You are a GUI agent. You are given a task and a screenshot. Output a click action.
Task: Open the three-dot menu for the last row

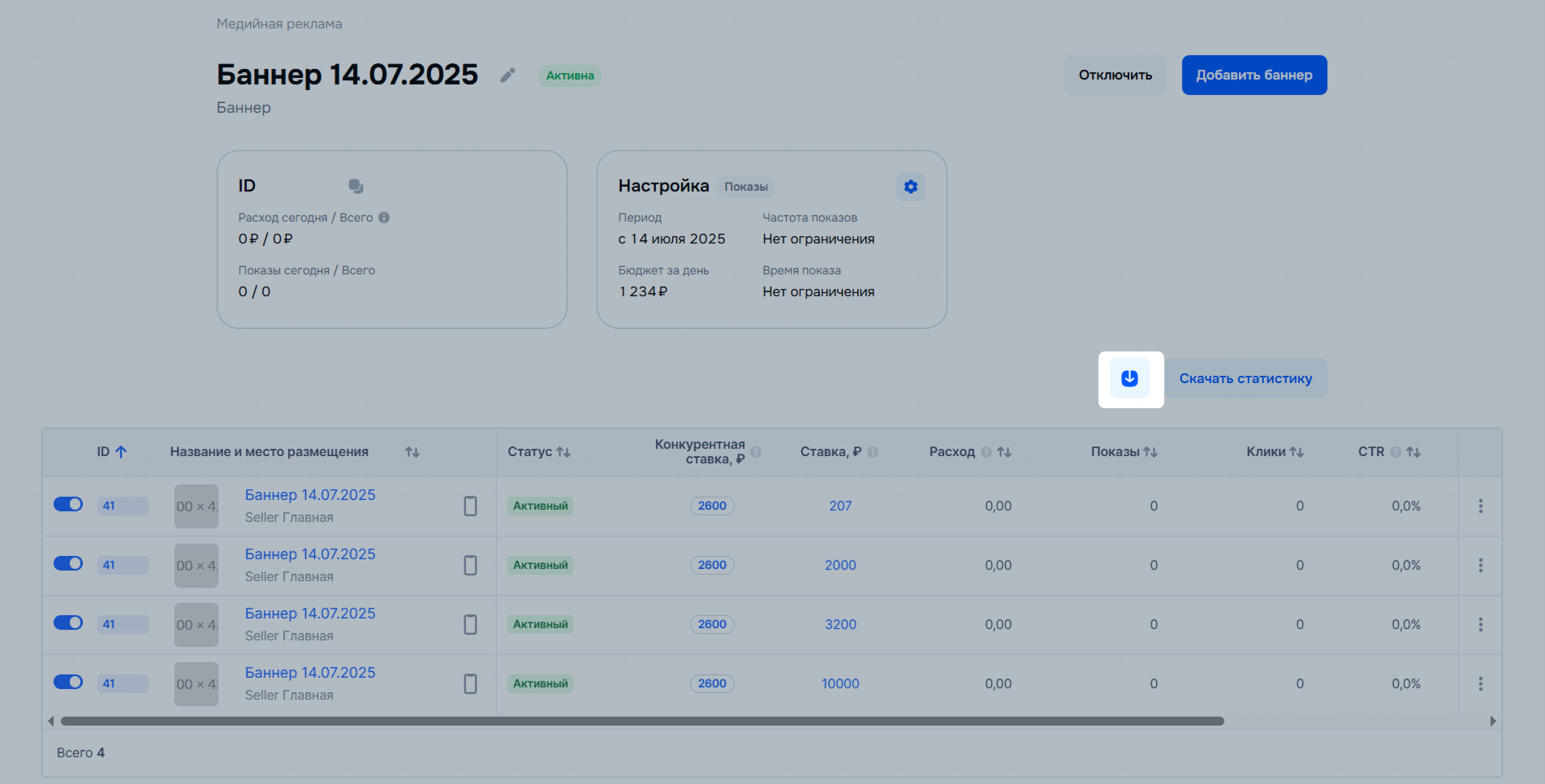coord(1480,683)
